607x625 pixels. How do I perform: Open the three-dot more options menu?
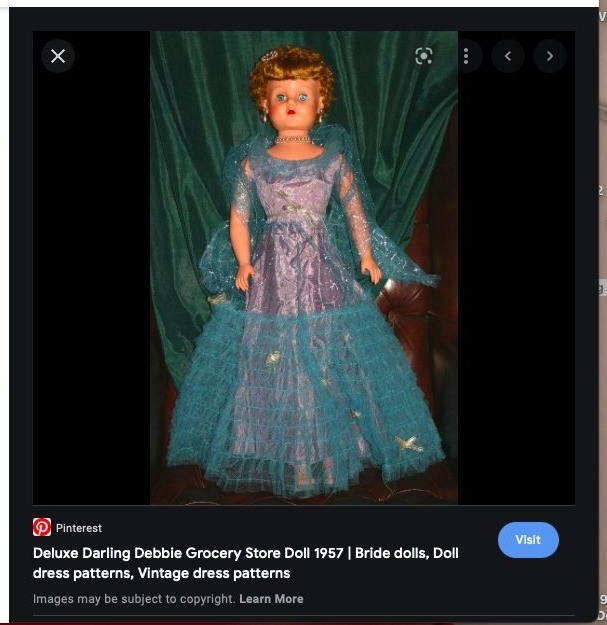(x=466, y=56)
